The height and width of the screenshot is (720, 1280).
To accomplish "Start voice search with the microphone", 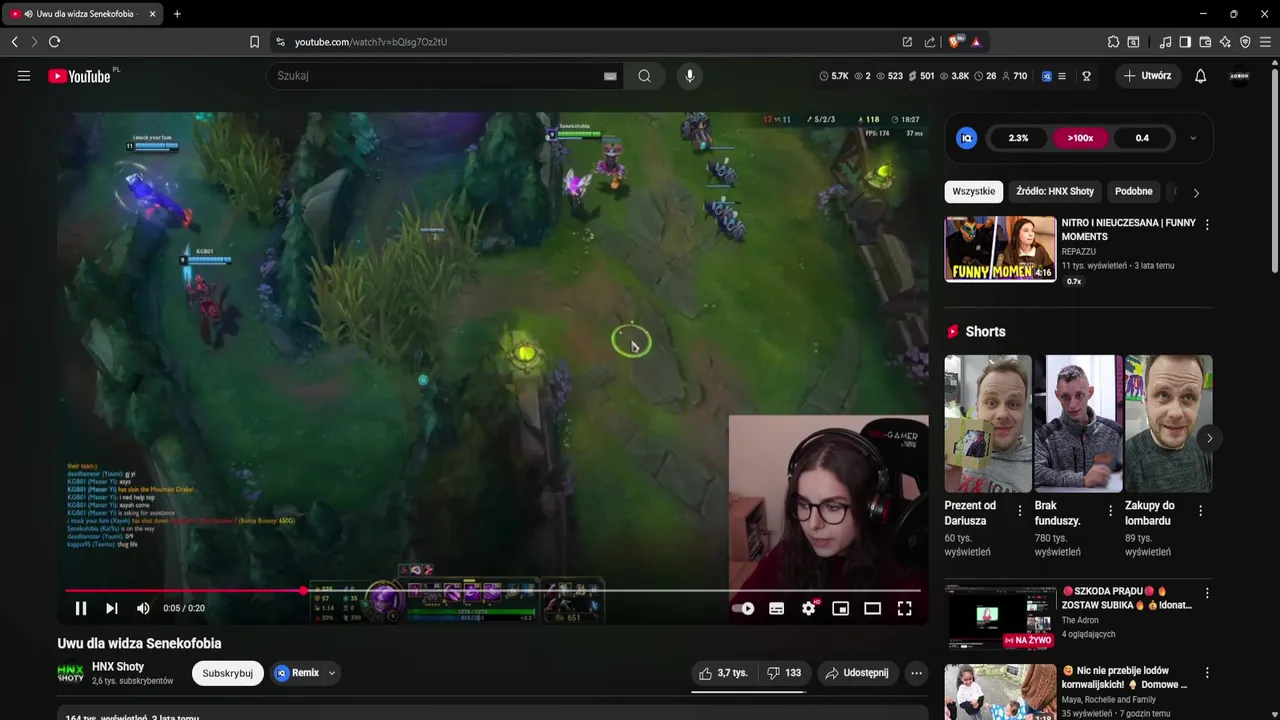I will point(689,76).
